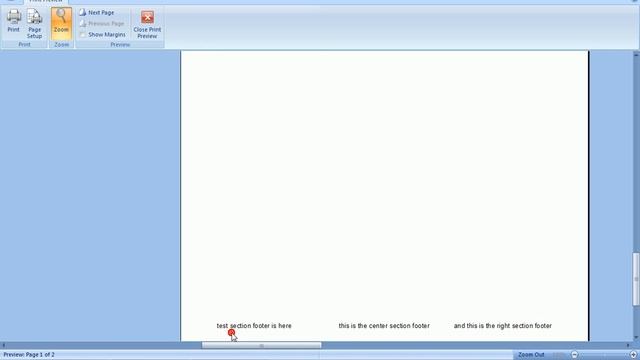Click zoom out minus button in status bar

click(x=575, y=355)
